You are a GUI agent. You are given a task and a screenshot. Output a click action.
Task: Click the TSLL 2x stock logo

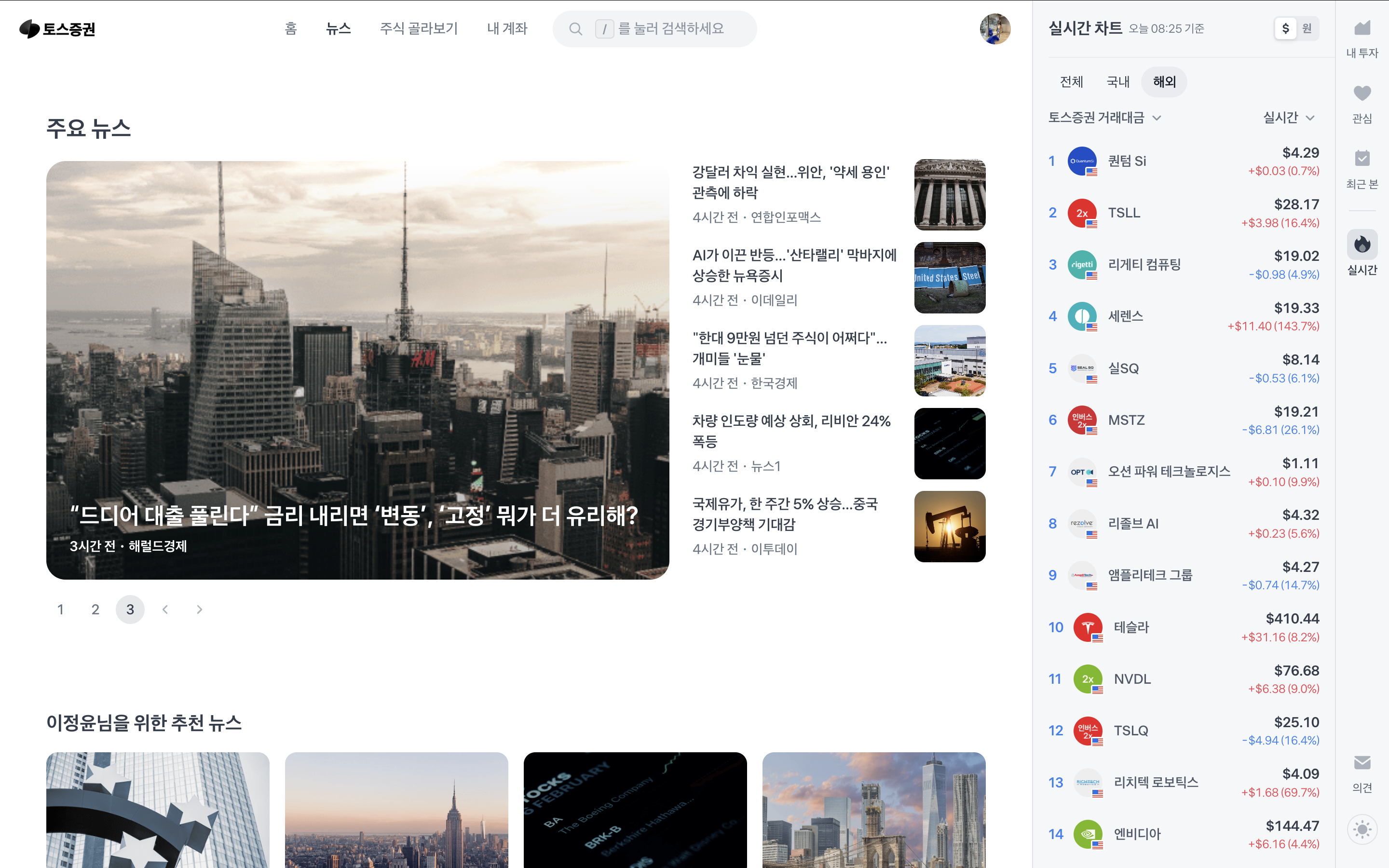point(1082,213)
